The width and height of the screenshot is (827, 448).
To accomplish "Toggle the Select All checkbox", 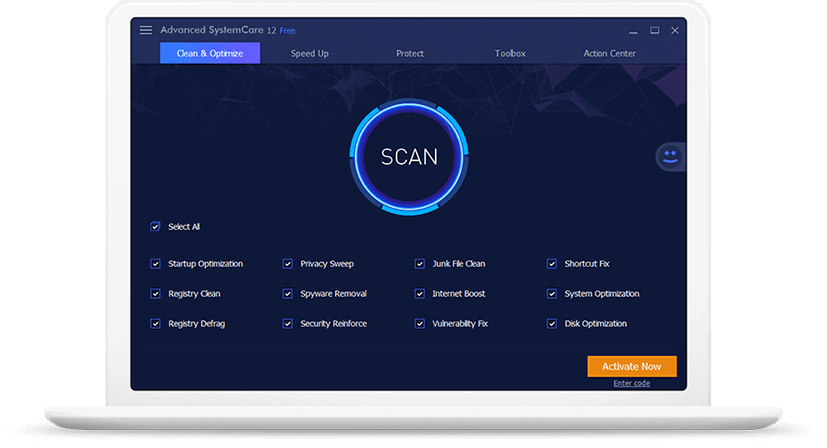I will click(155, 226).
